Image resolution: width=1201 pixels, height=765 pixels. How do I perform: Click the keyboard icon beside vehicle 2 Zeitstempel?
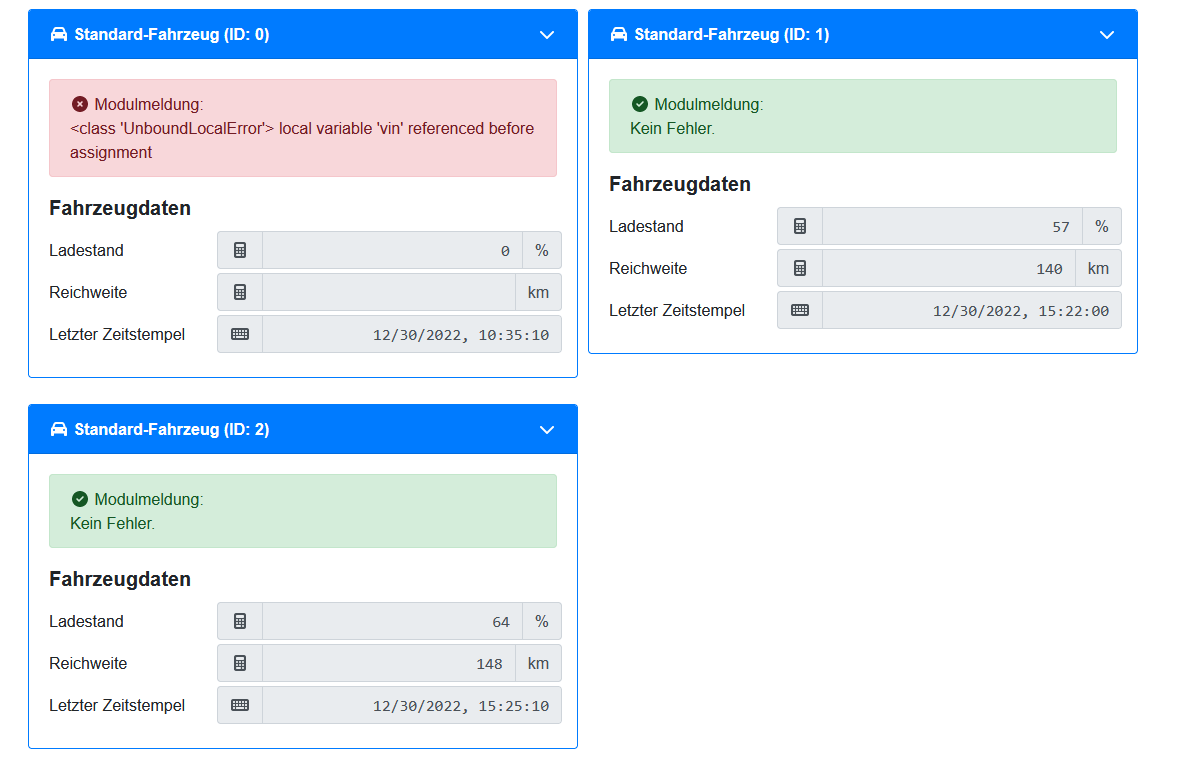240,705
